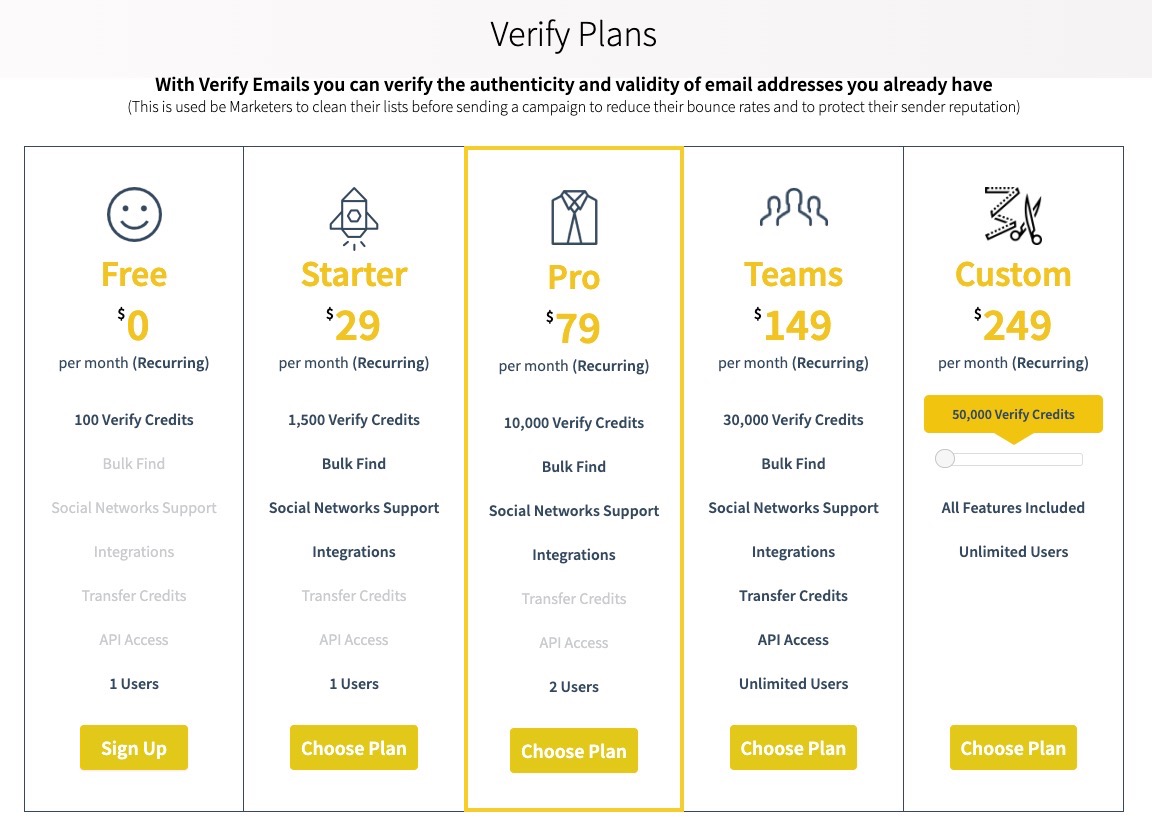Click the Custom plan slider track
Image resolution: width=1152 pixels, height=834 pixels.
pos(1009,459)
